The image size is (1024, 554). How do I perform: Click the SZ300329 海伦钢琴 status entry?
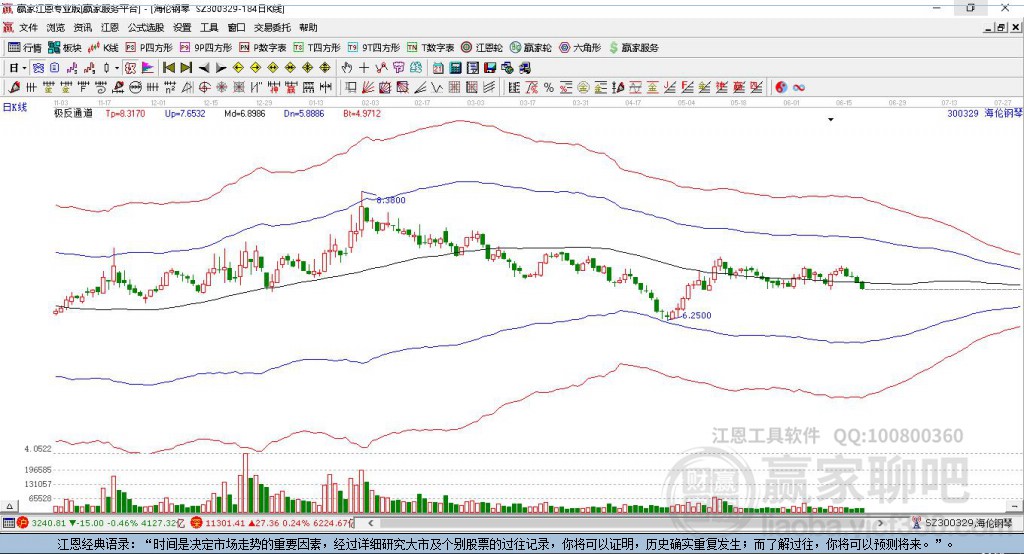click(963, 523)
